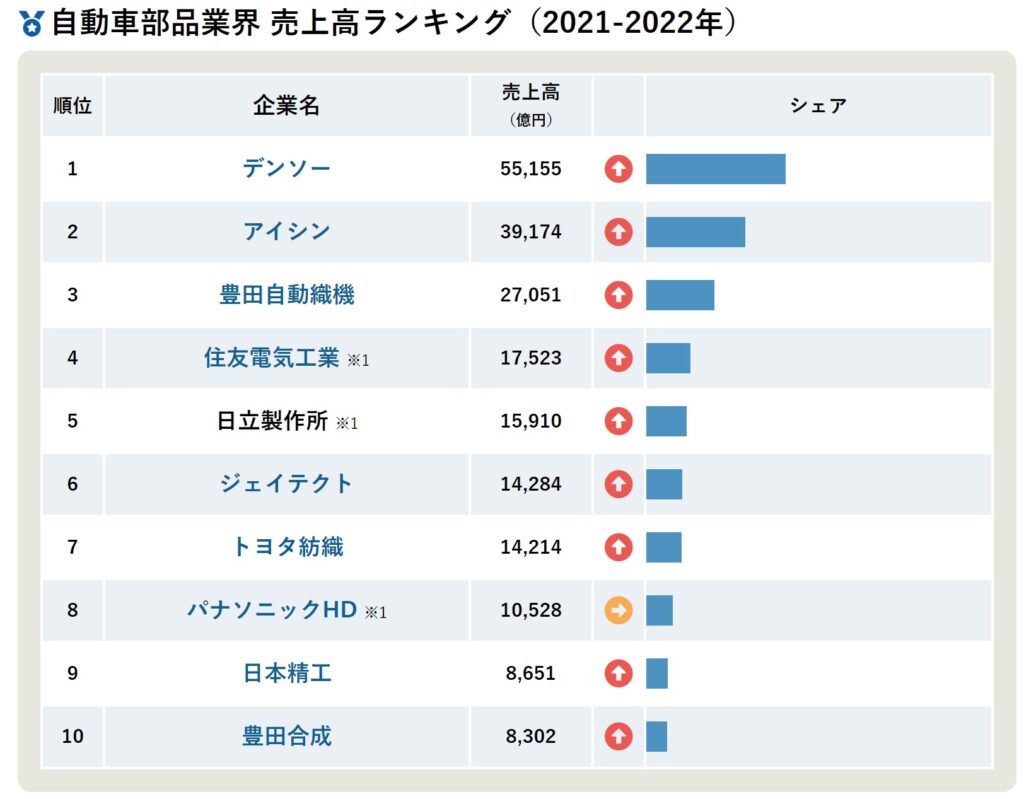
Task: Open the パナソニックHD company link
Action: [x=272, y=610]
